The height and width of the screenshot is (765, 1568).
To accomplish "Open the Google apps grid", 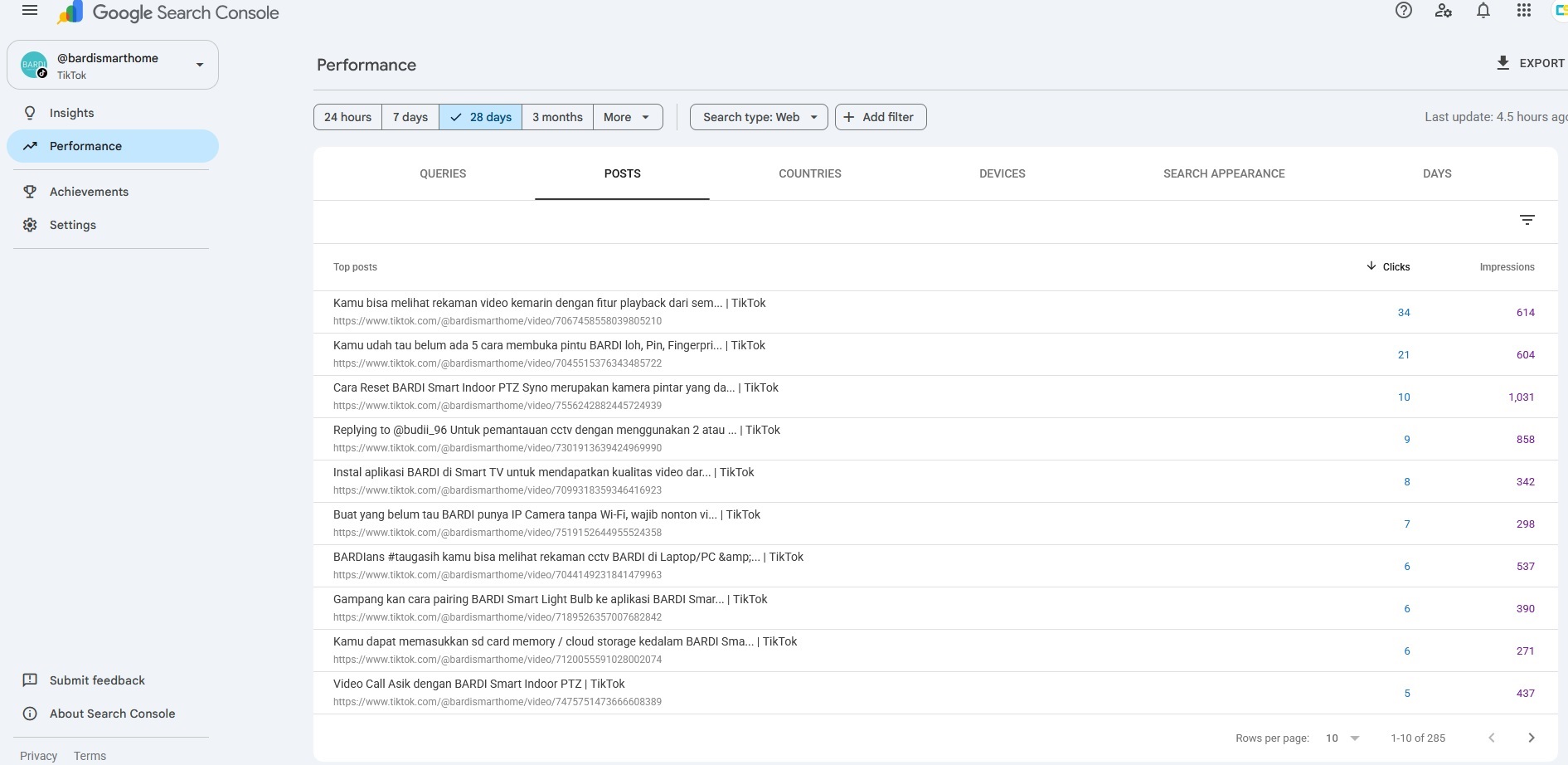I will point(1523,11).
